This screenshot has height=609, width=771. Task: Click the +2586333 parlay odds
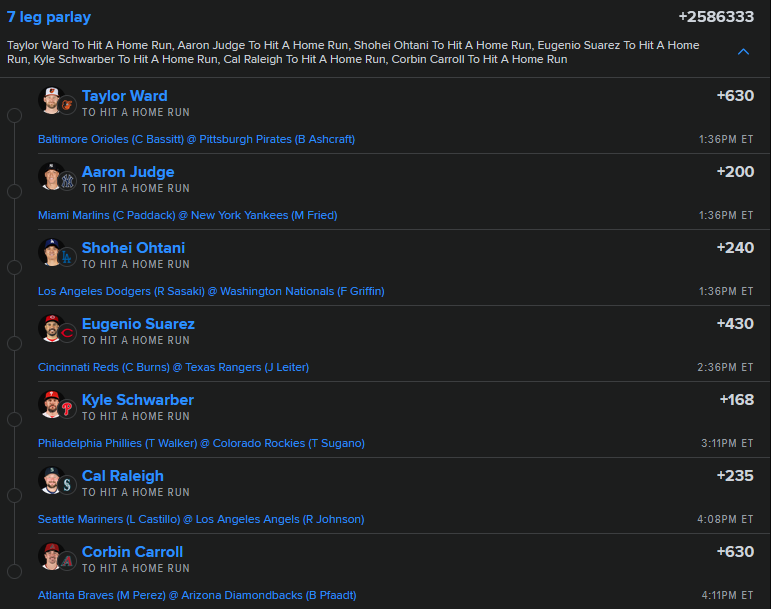(x=716, y=17)
